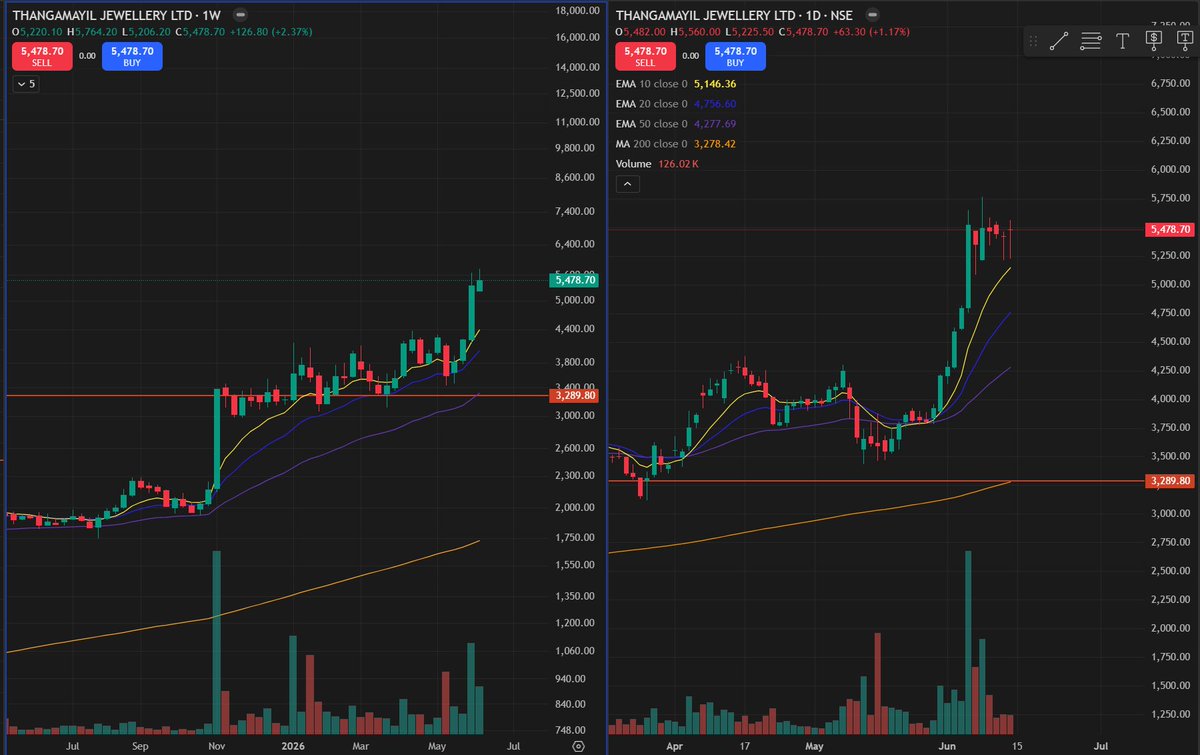
Task: Click SELL 5,478.70 on the daily chart
Action: pyautogui.click(x=646, y=56)
